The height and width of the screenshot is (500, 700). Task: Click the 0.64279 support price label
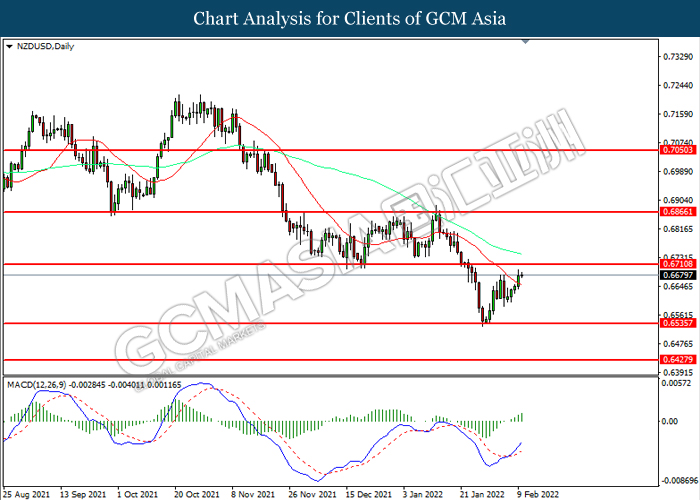(x=678, y=359)
